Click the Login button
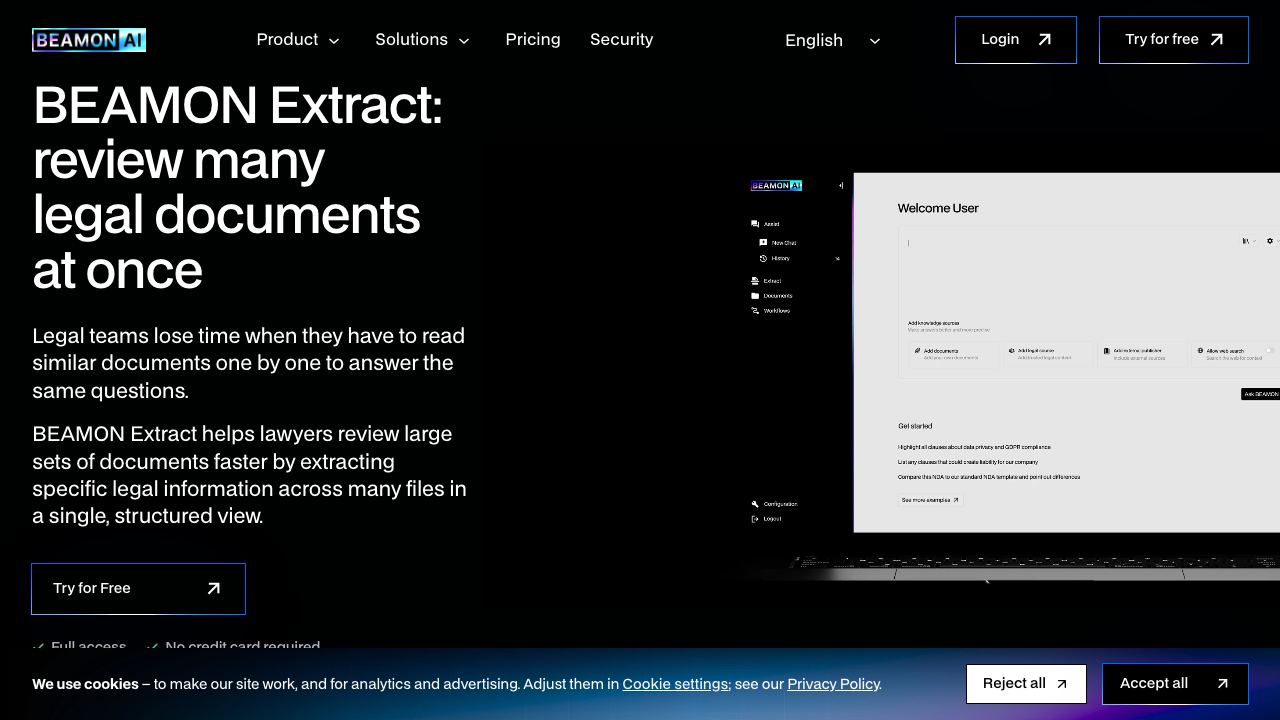 coord(1016,40)
